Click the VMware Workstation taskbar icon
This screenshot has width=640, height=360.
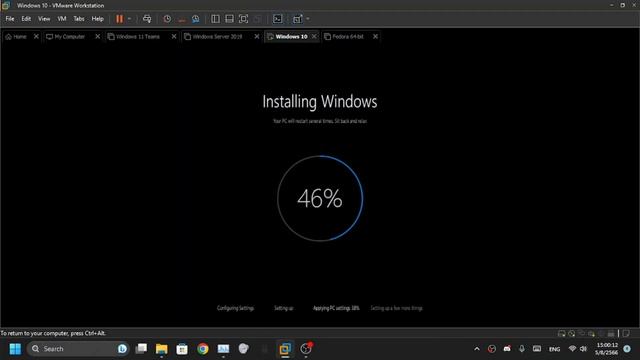pyautogui.click(x=285, y=349)
